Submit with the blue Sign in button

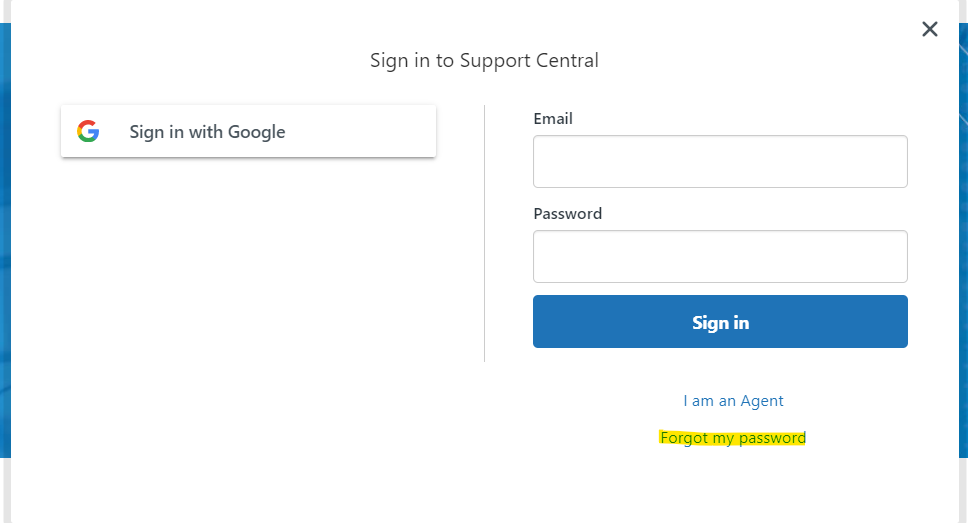pyautogui.click(x=720, y=321)
